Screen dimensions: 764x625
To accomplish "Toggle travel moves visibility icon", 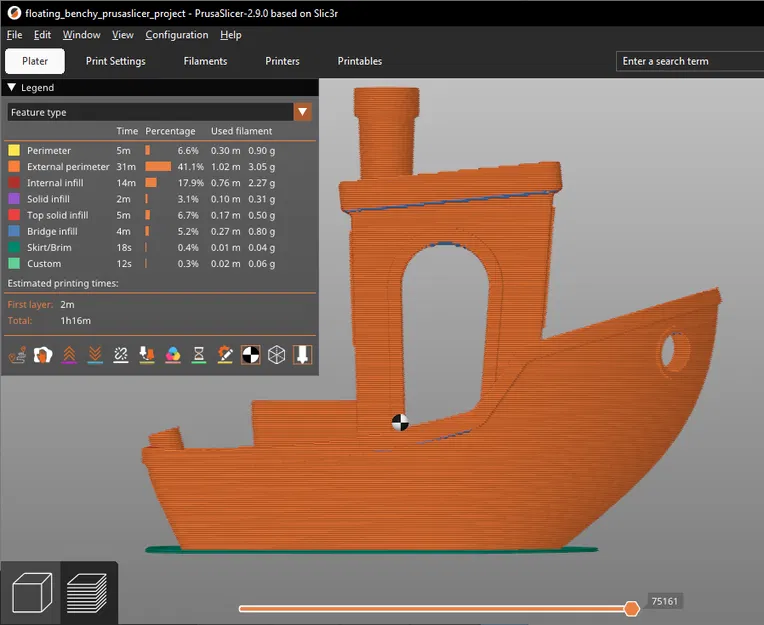I will (x=16, y=355).
